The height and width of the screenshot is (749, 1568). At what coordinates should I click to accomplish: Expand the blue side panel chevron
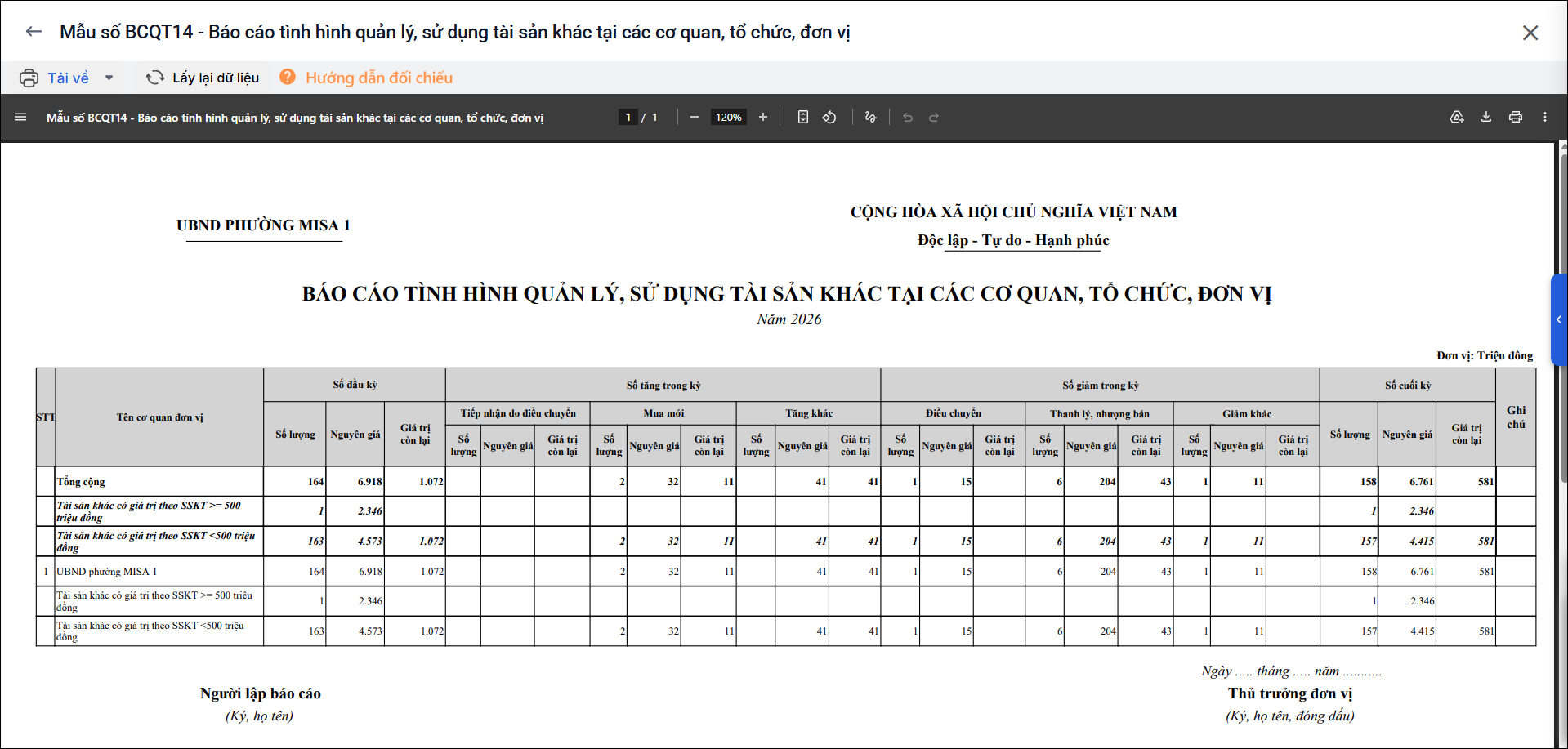pos(1559,319)
